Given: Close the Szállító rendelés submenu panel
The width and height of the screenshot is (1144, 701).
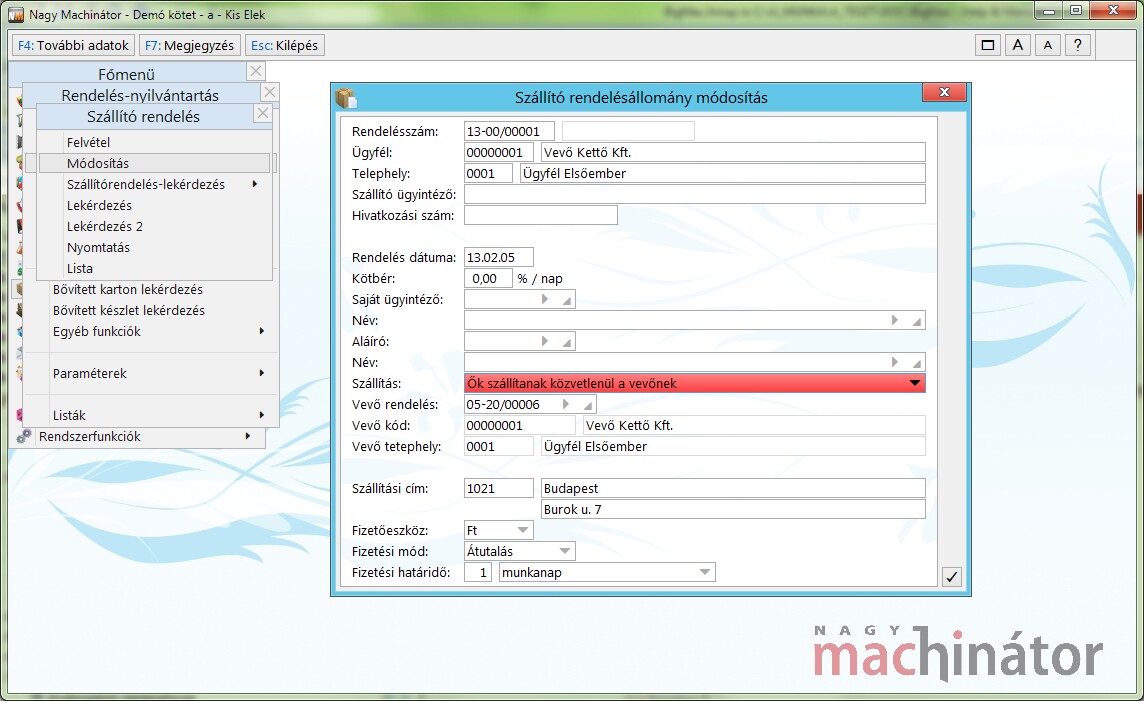Looking at the screenshot, I should pyautogui.click(x=263, y=113).
